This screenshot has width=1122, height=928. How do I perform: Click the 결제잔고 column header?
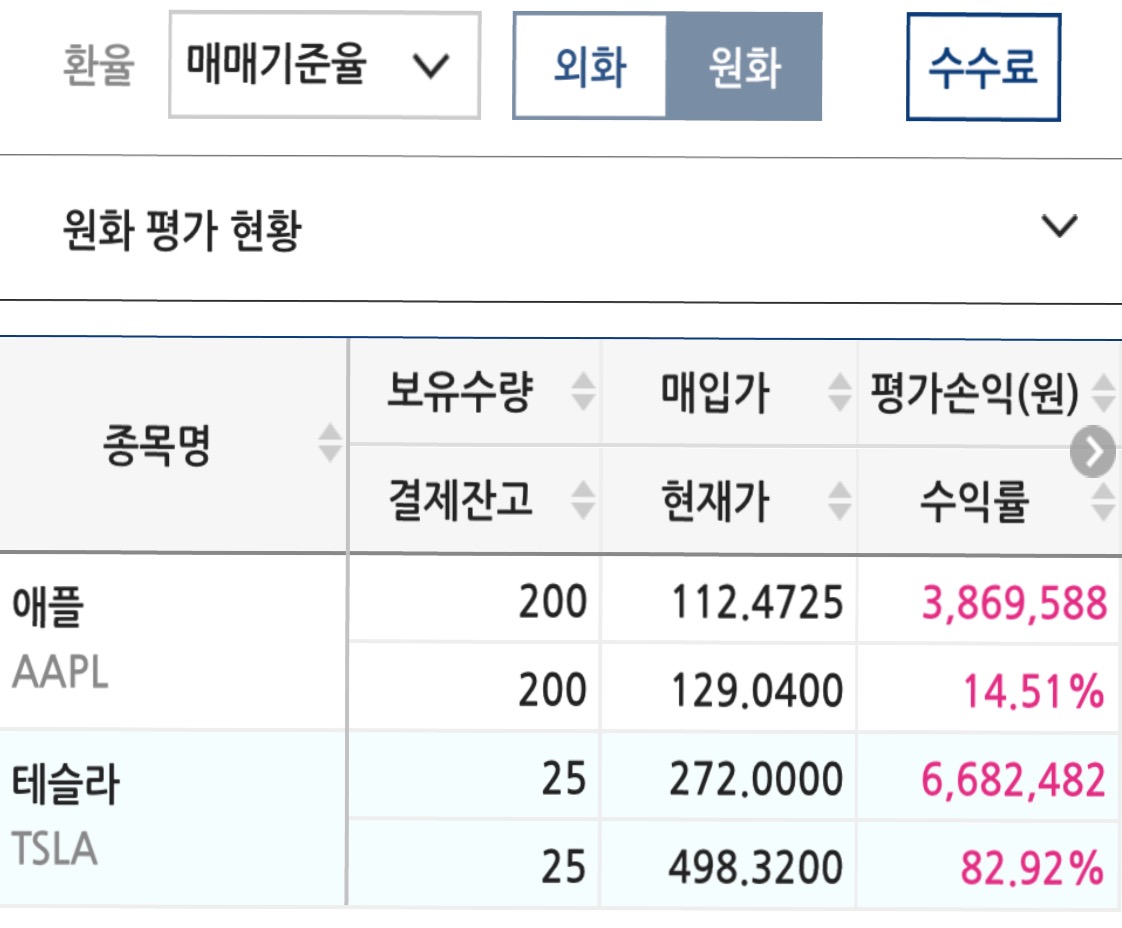460,499
